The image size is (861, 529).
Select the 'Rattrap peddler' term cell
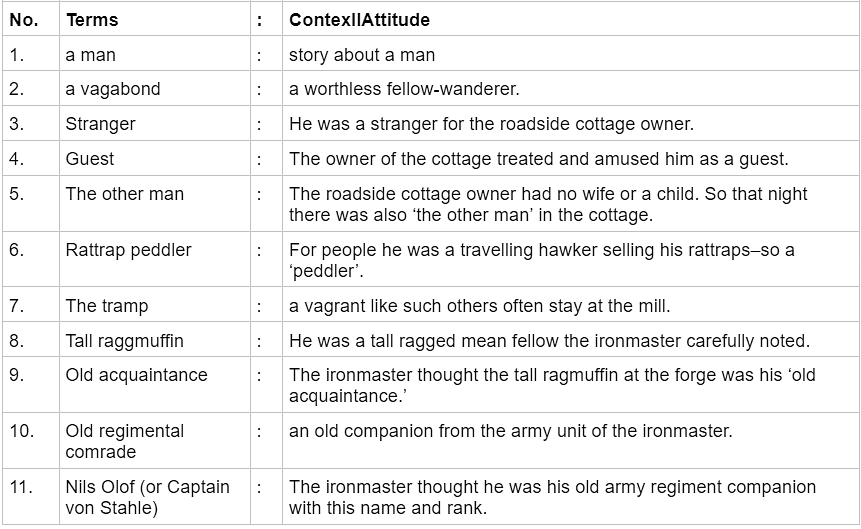point(155,260)
